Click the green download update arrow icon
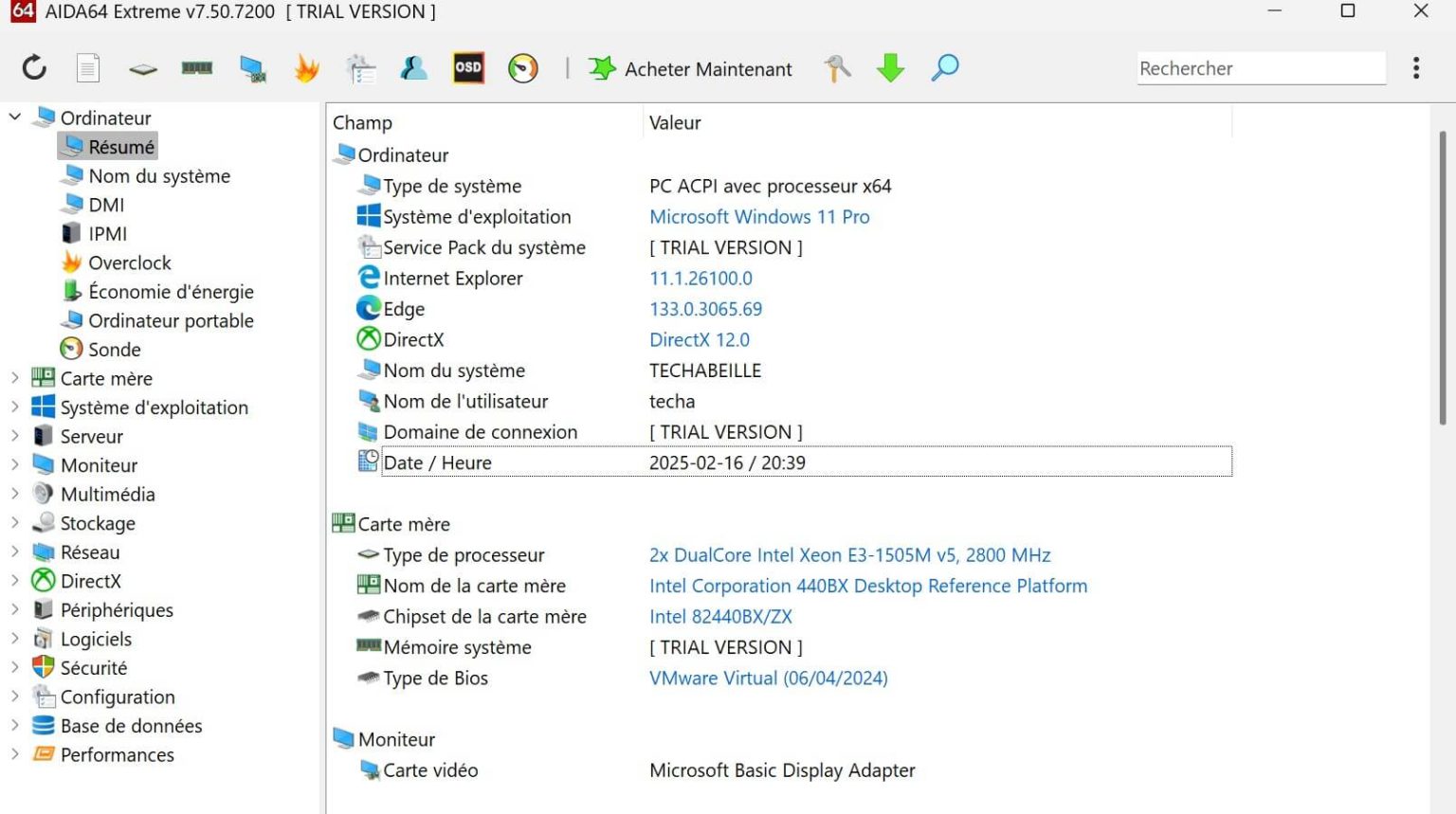The width and height of the screenshot is (1456, 814). click(x=890, y=67)
